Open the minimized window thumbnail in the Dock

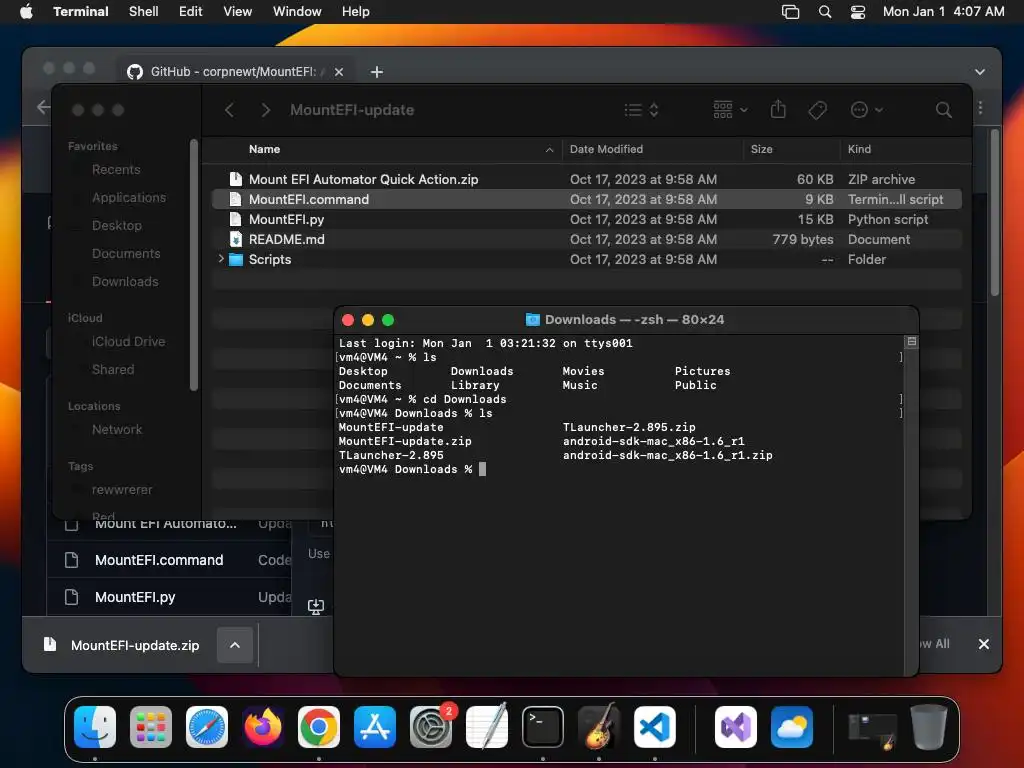[872, 730]
